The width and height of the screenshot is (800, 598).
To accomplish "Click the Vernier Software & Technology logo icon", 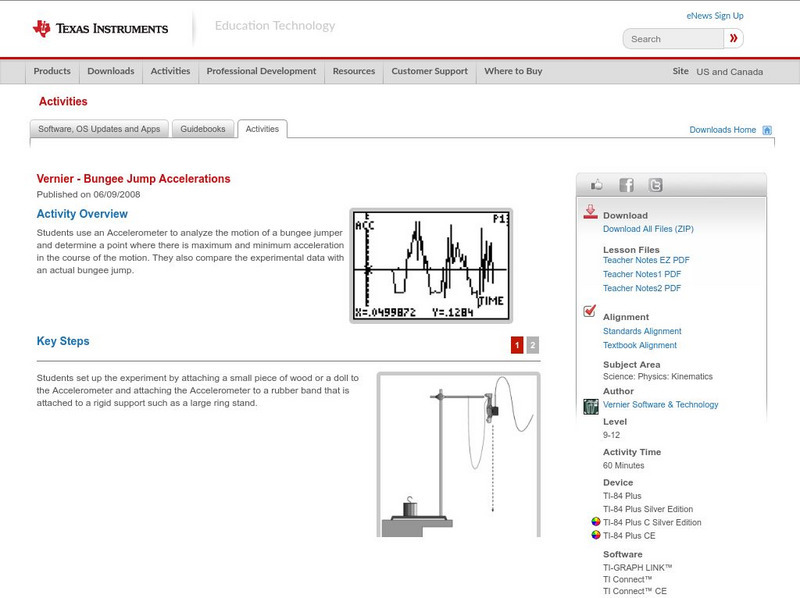I will tap(590, 404).
